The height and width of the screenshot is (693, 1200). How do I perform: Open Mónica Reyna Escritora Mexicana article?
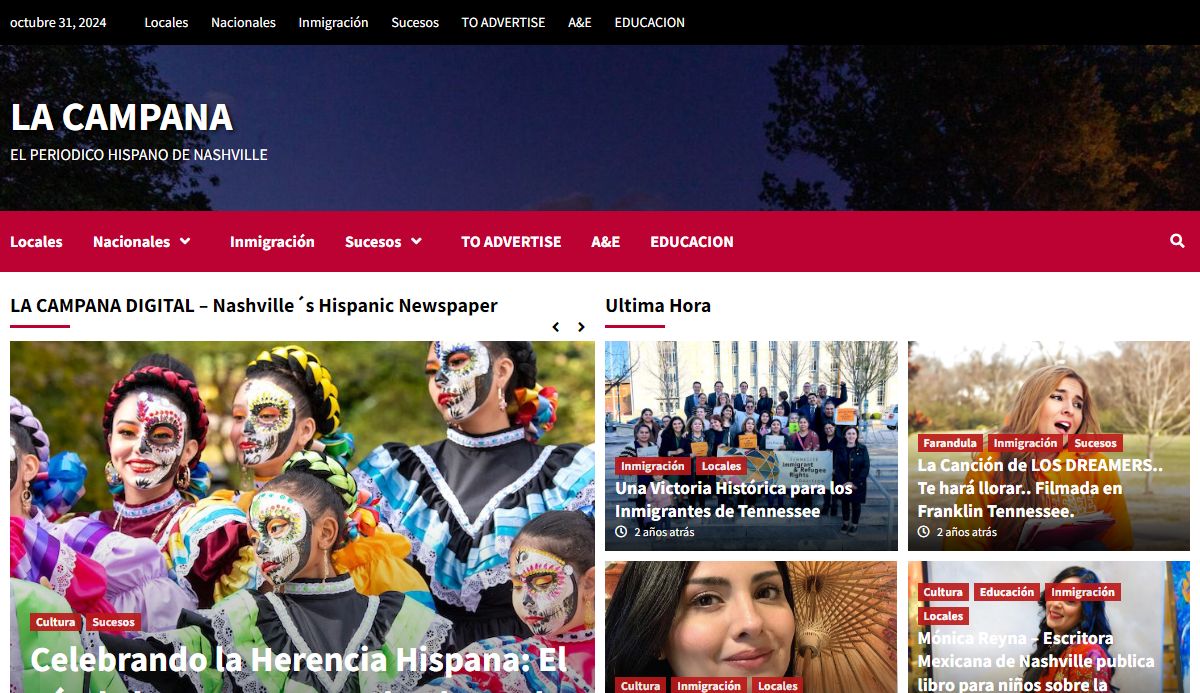[1036, 660]
